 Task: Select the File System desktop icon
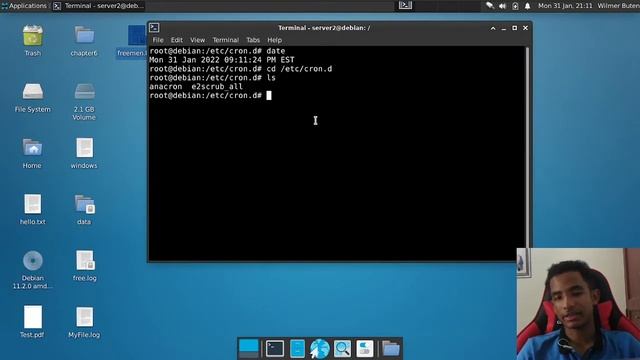(33, 92)
